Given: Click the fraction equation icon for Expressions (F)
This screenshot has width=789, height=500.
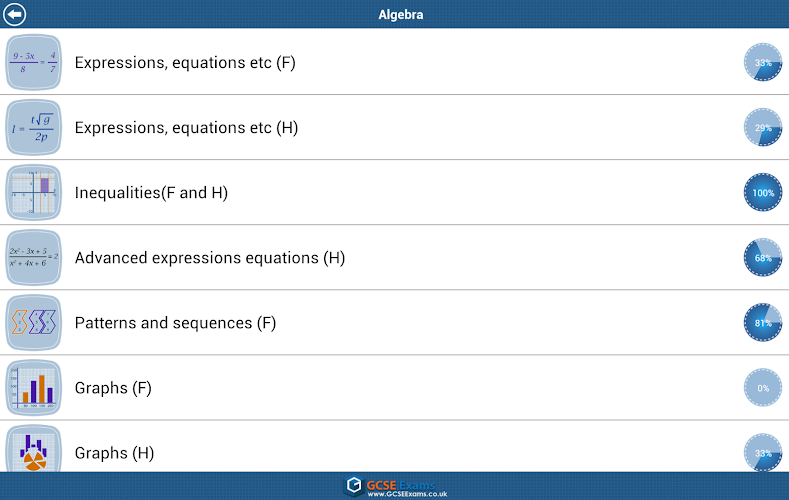Looking at the screenshot, I should coord(34,62).
